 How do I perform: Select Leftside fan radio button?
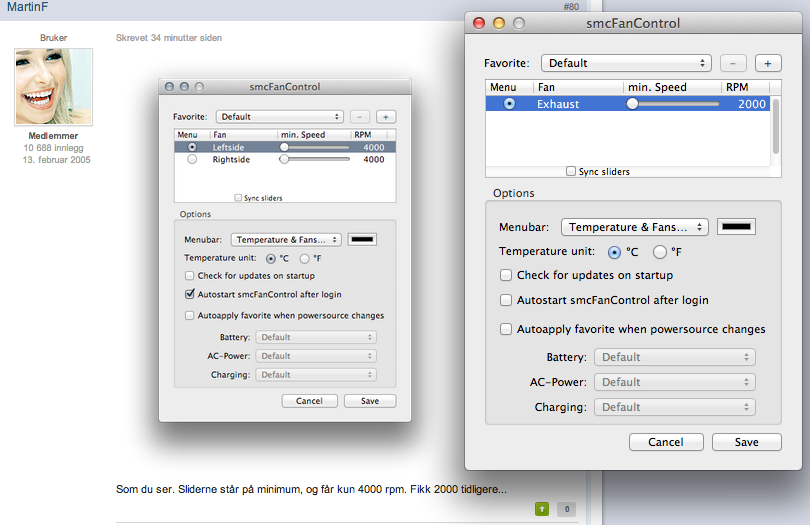click(192, 147)
